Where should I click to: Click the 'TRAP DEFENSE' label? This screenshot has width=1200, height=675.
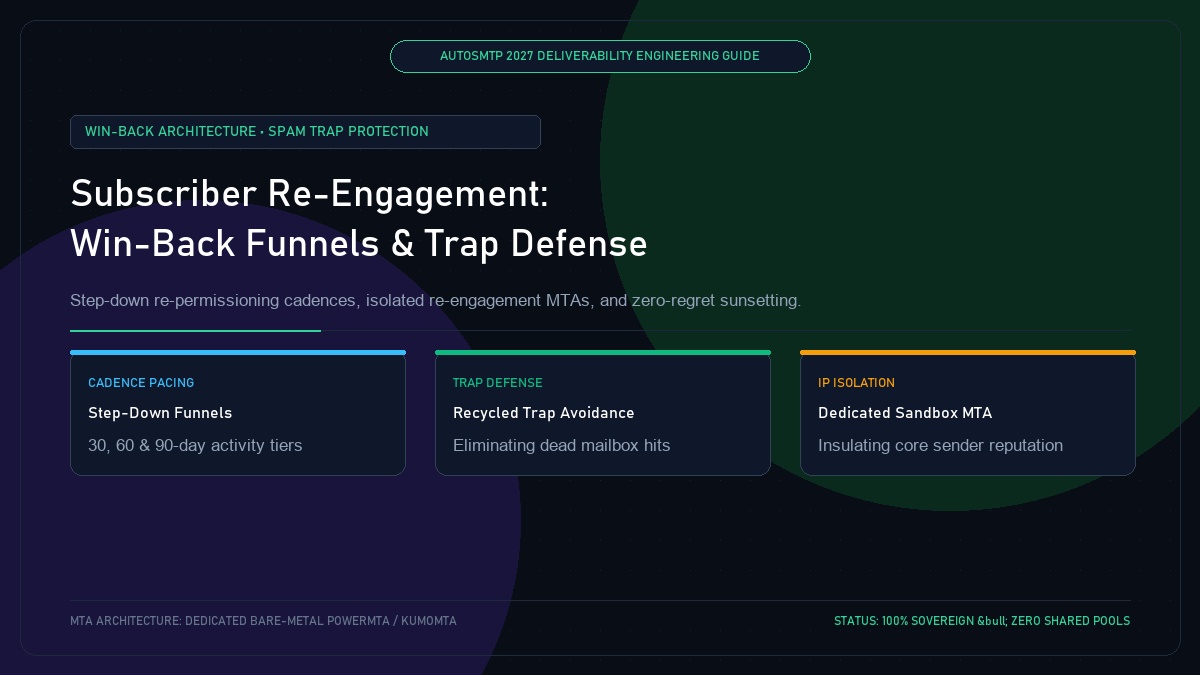click(498, 383)
